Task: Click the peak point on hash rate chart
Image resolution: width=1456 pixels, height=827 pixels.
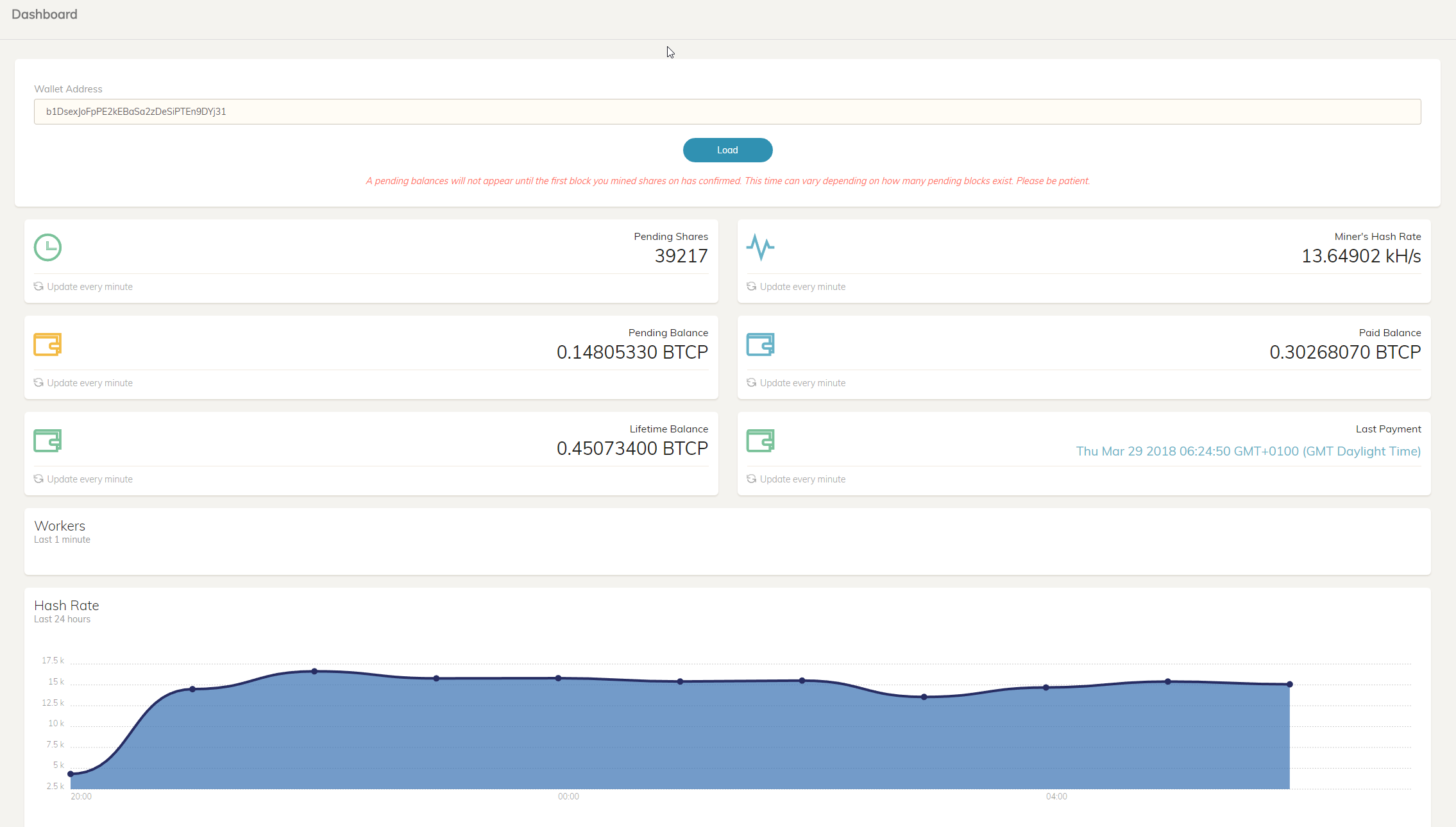Action: pos(314,671)
